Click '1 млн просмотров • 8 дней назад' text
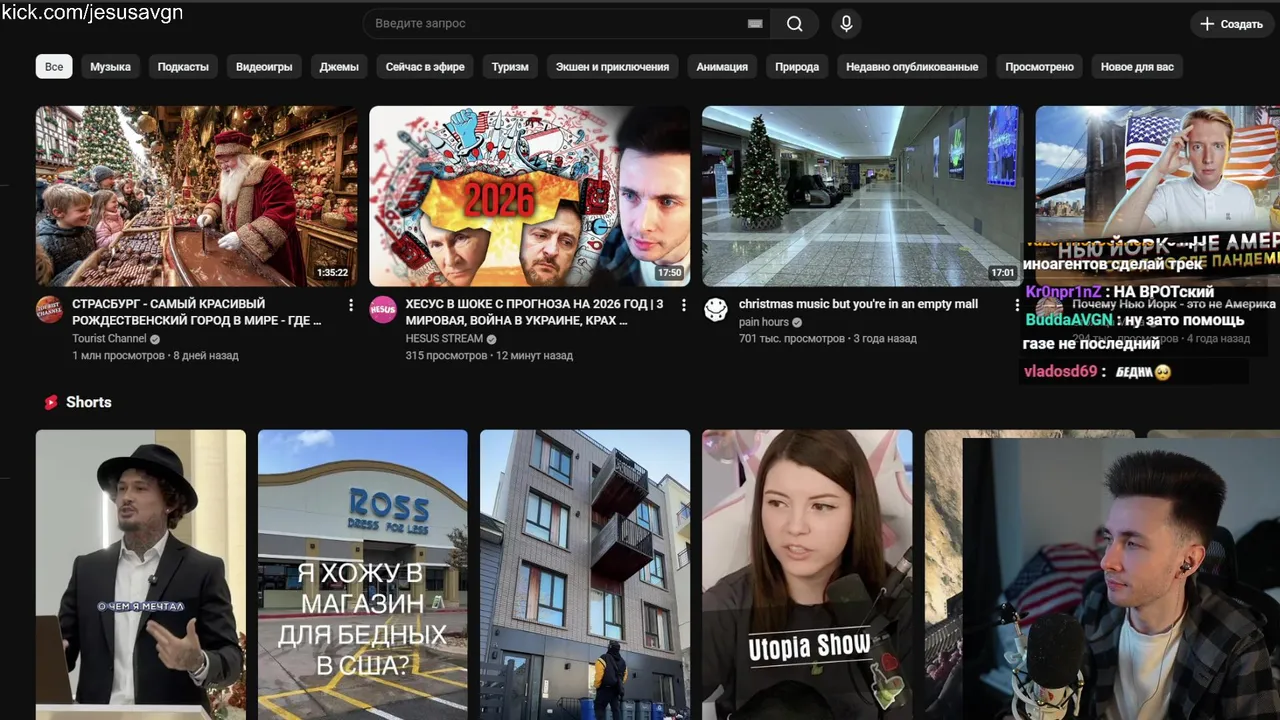 (155, 355)
